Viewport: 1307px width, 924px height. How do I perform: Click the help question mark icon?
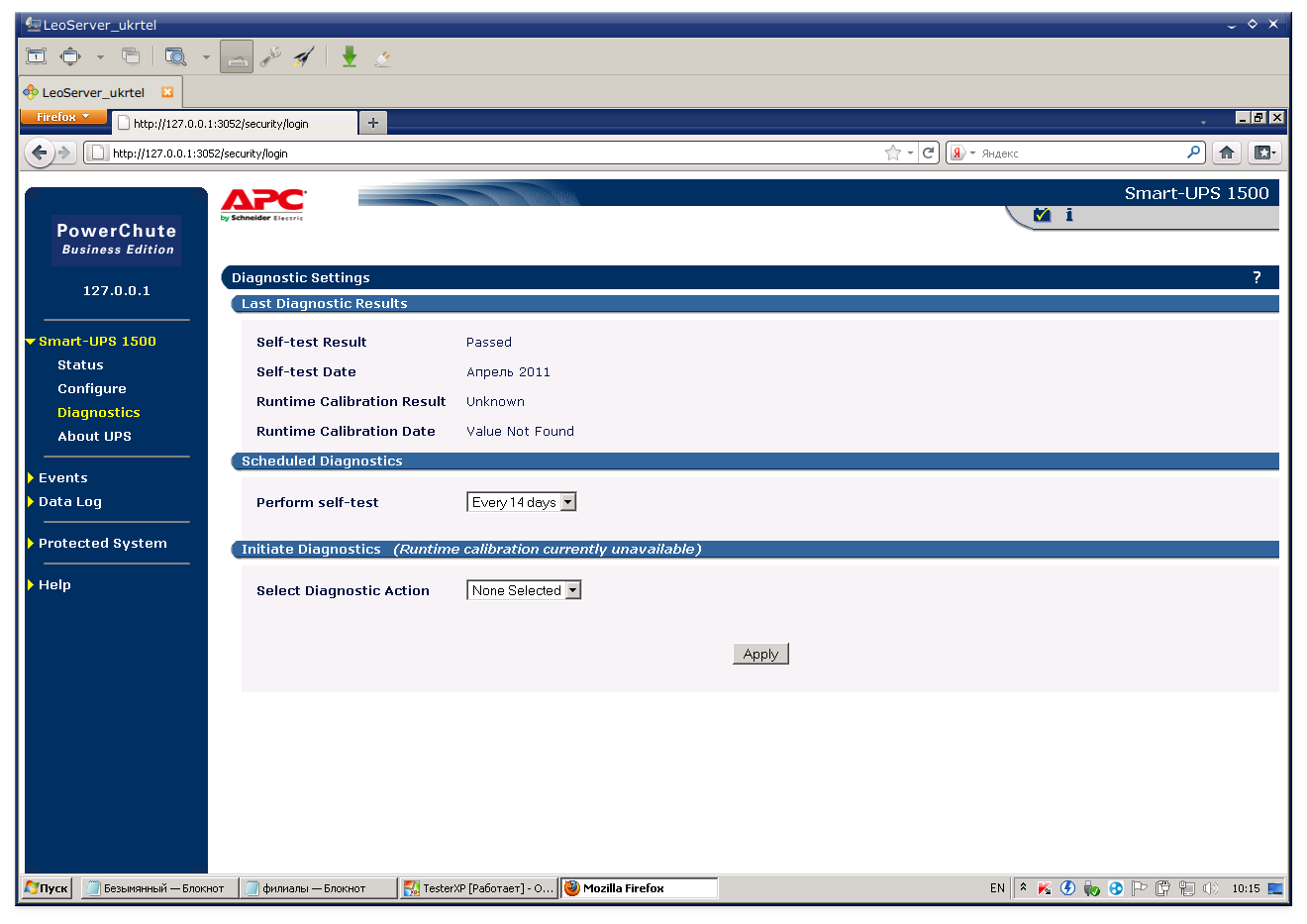[1257, 277]
